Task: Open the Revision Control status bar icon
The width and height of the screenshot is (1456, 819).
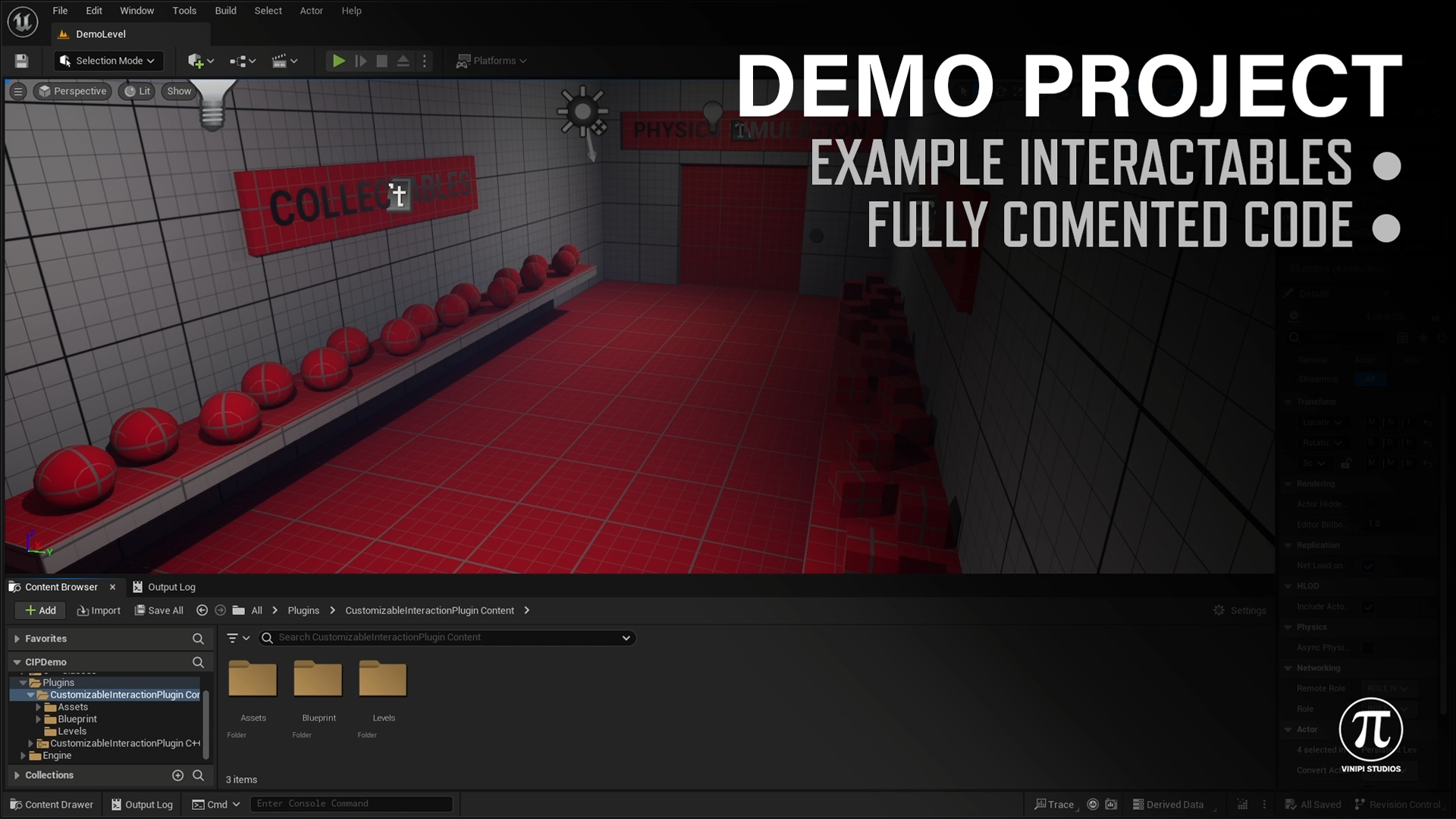Action: point(1398,804)
